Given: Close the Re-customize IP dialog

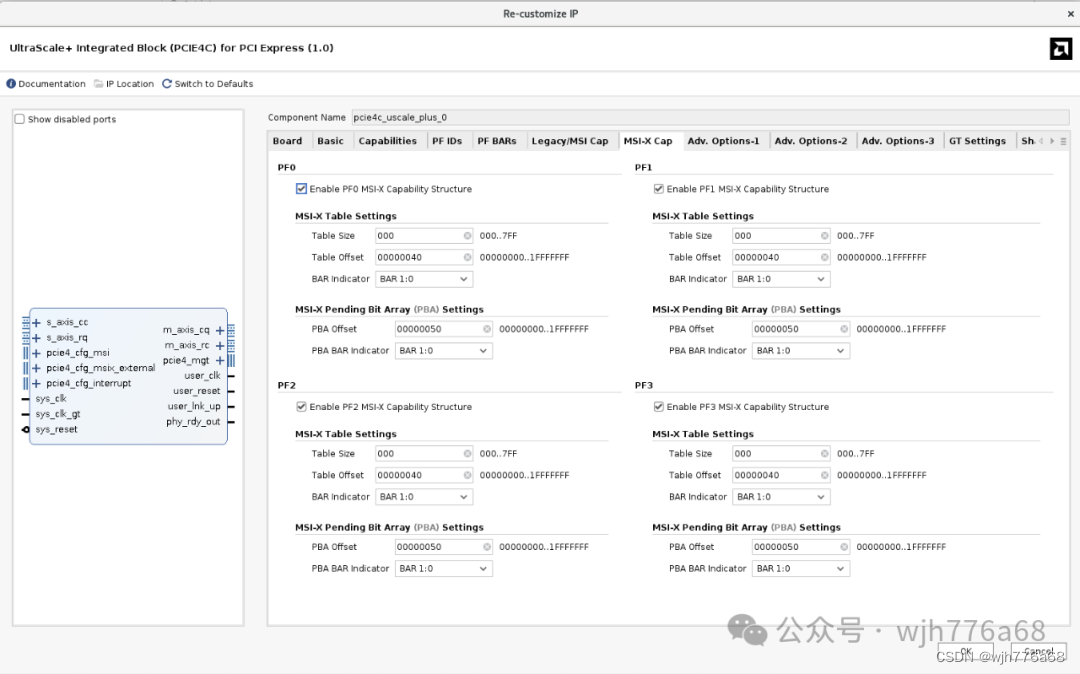Looking at the screenshot, I should click(1070, 14).
